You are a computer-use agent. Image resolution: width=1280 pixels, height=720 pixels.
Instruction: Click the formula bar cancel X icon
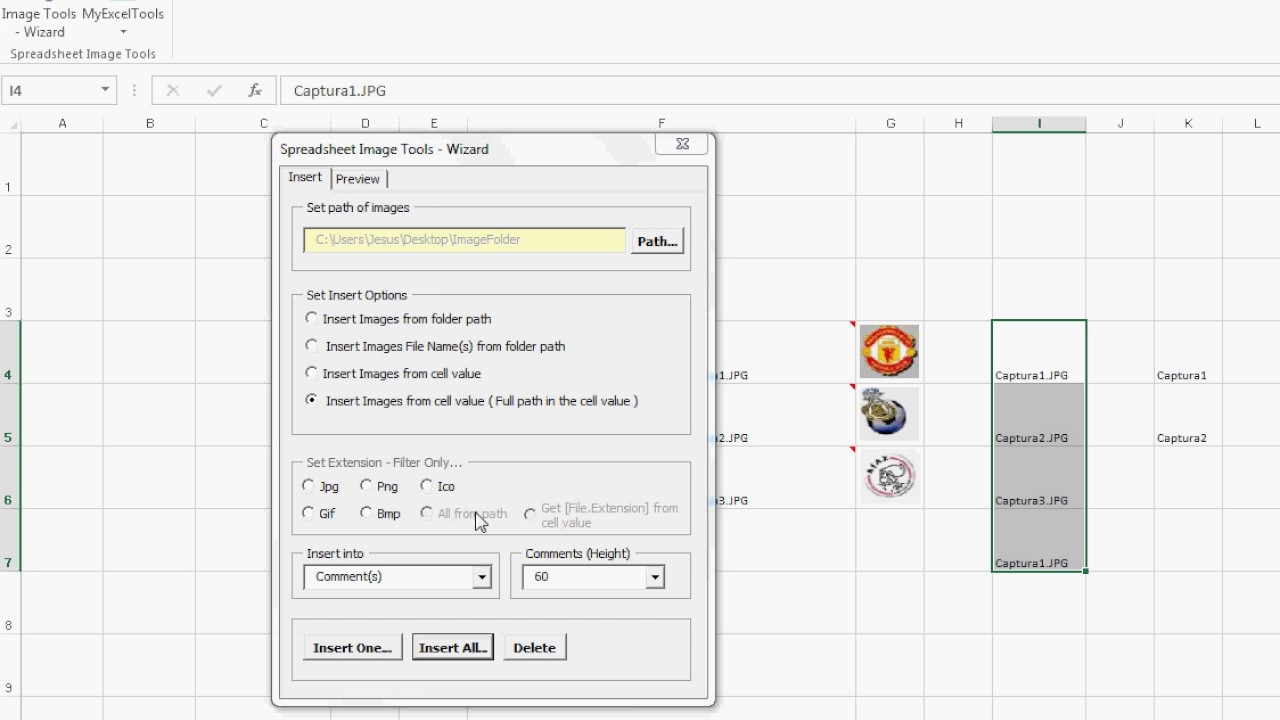tap(172, 90)
